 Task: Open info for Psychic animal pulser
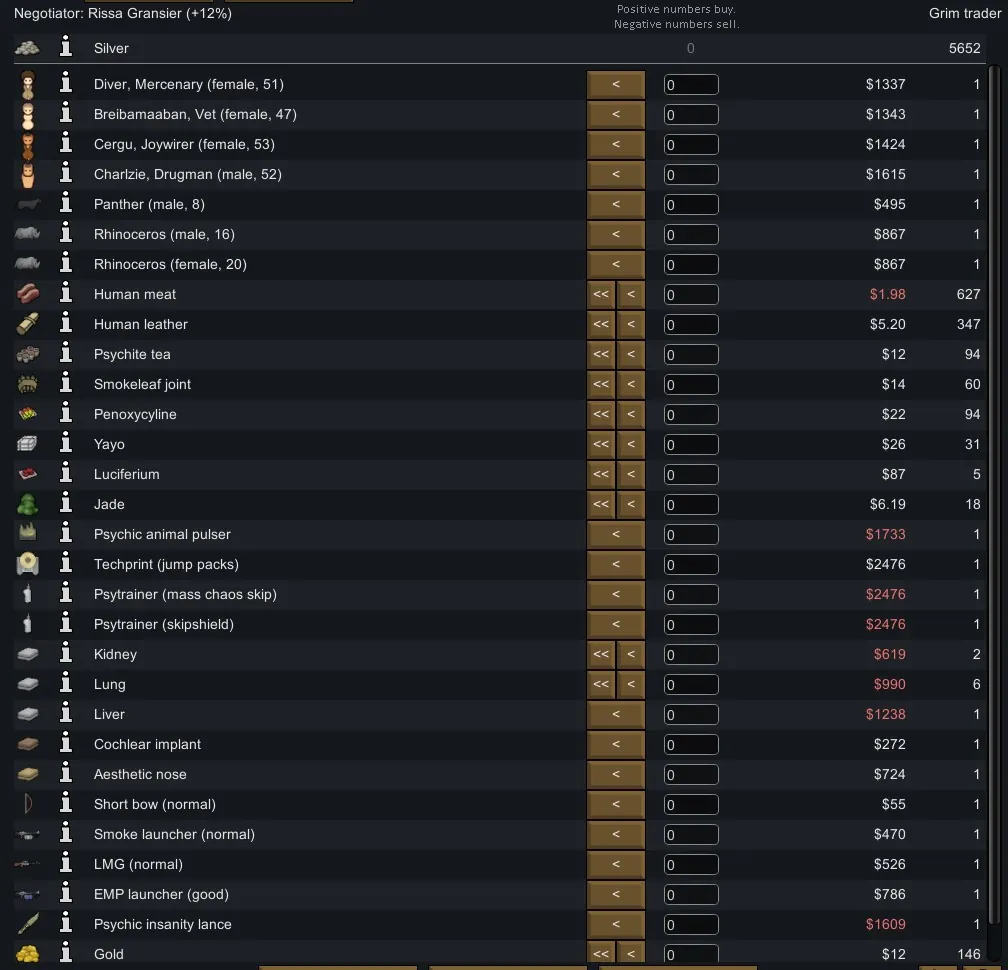tap(66, 534)
